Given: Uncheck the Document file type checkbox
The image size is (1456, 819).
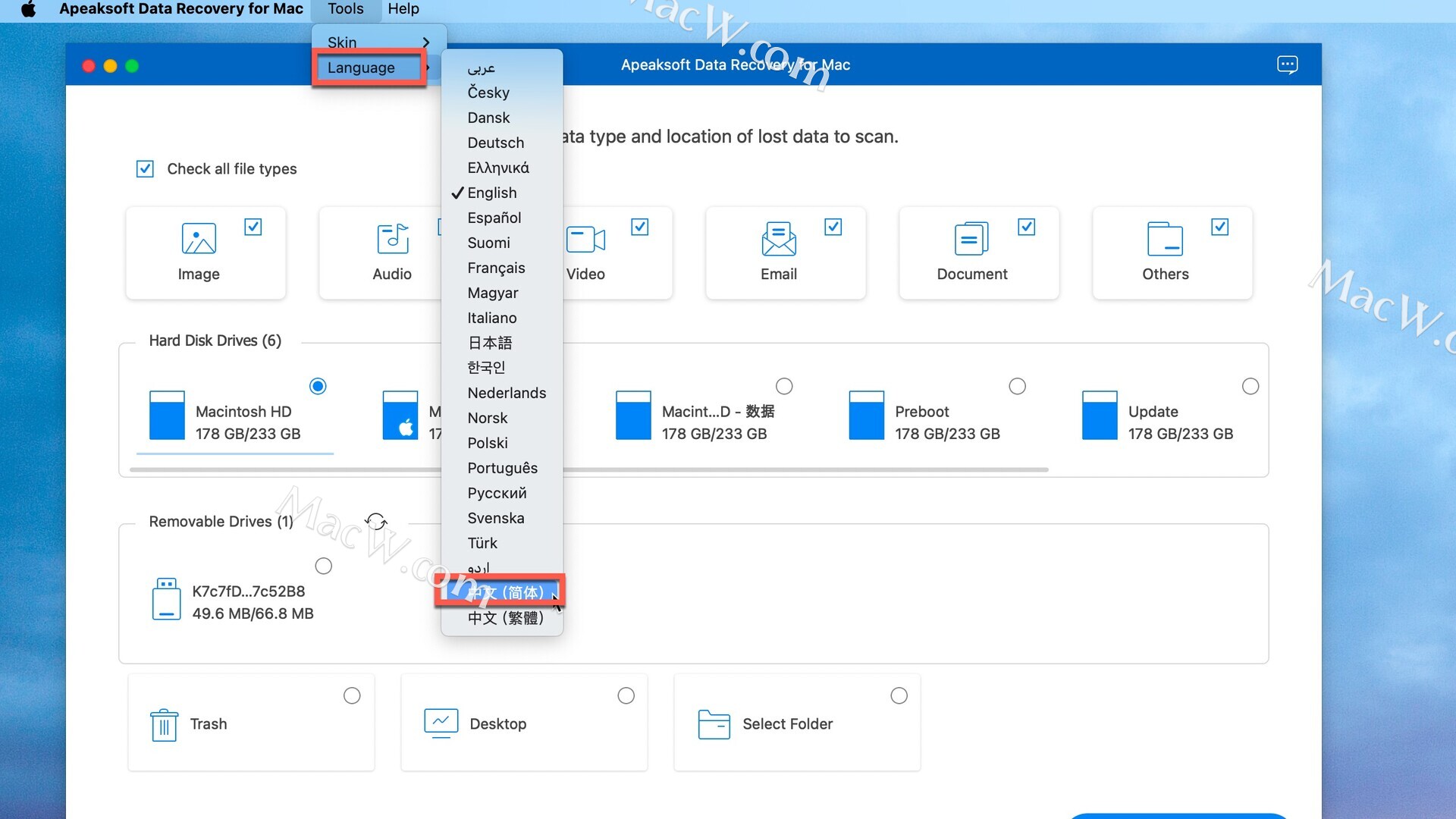Looking at the screenshot, I should [x=1027, y=227].
